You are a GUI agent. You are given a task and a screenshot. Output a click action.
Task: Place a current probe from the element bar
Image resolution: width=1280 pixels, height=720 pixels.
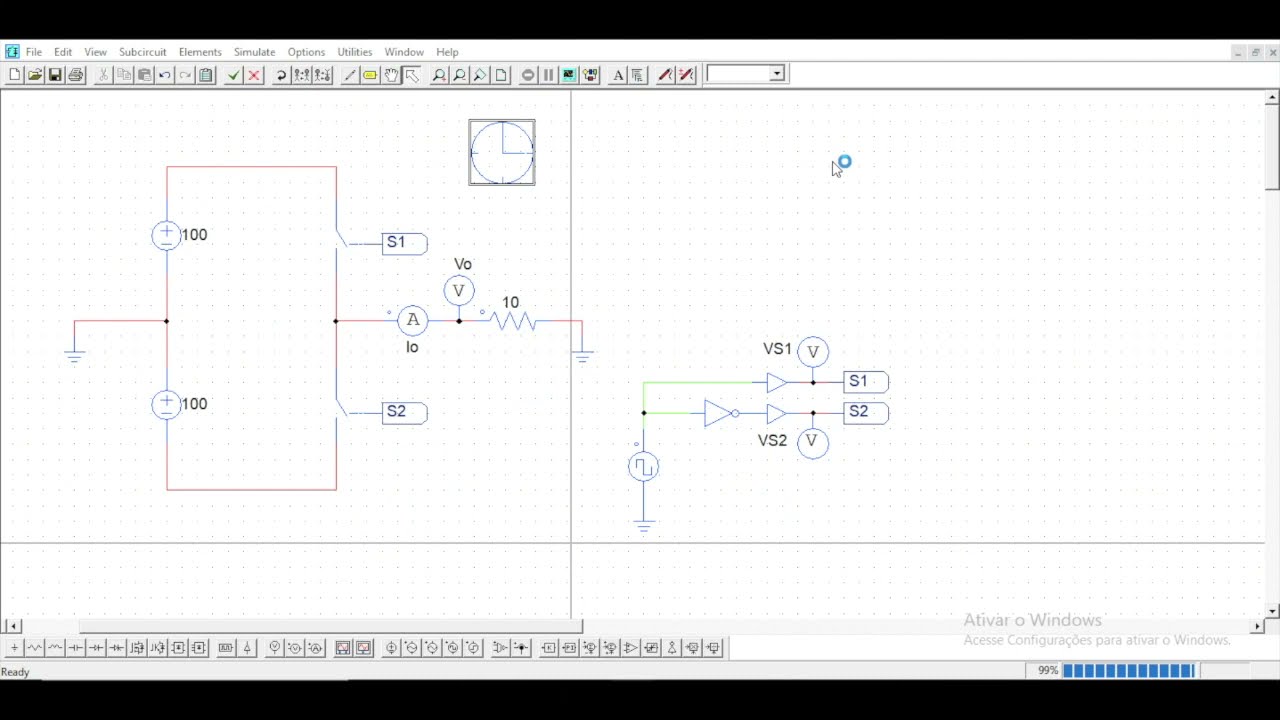[316, 648]
